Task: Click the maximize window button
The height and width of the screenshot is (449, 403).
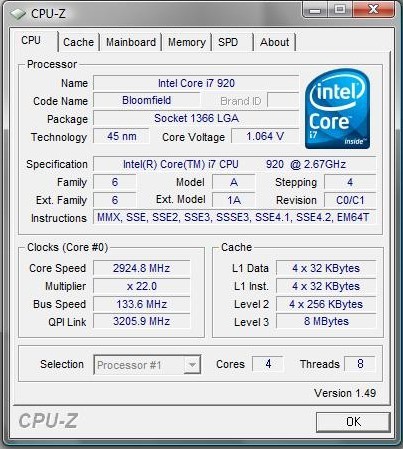Action: click(x=339, y=10)
